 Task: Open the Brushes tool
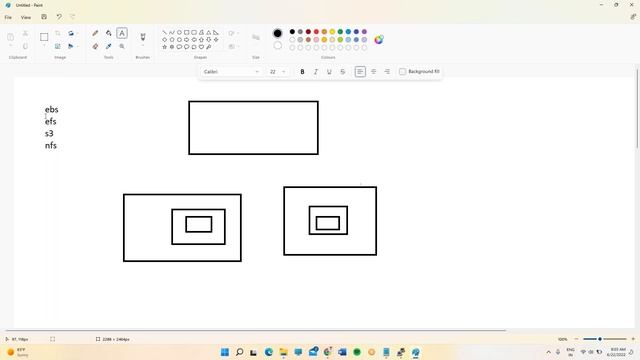click(x=143, y=37)
